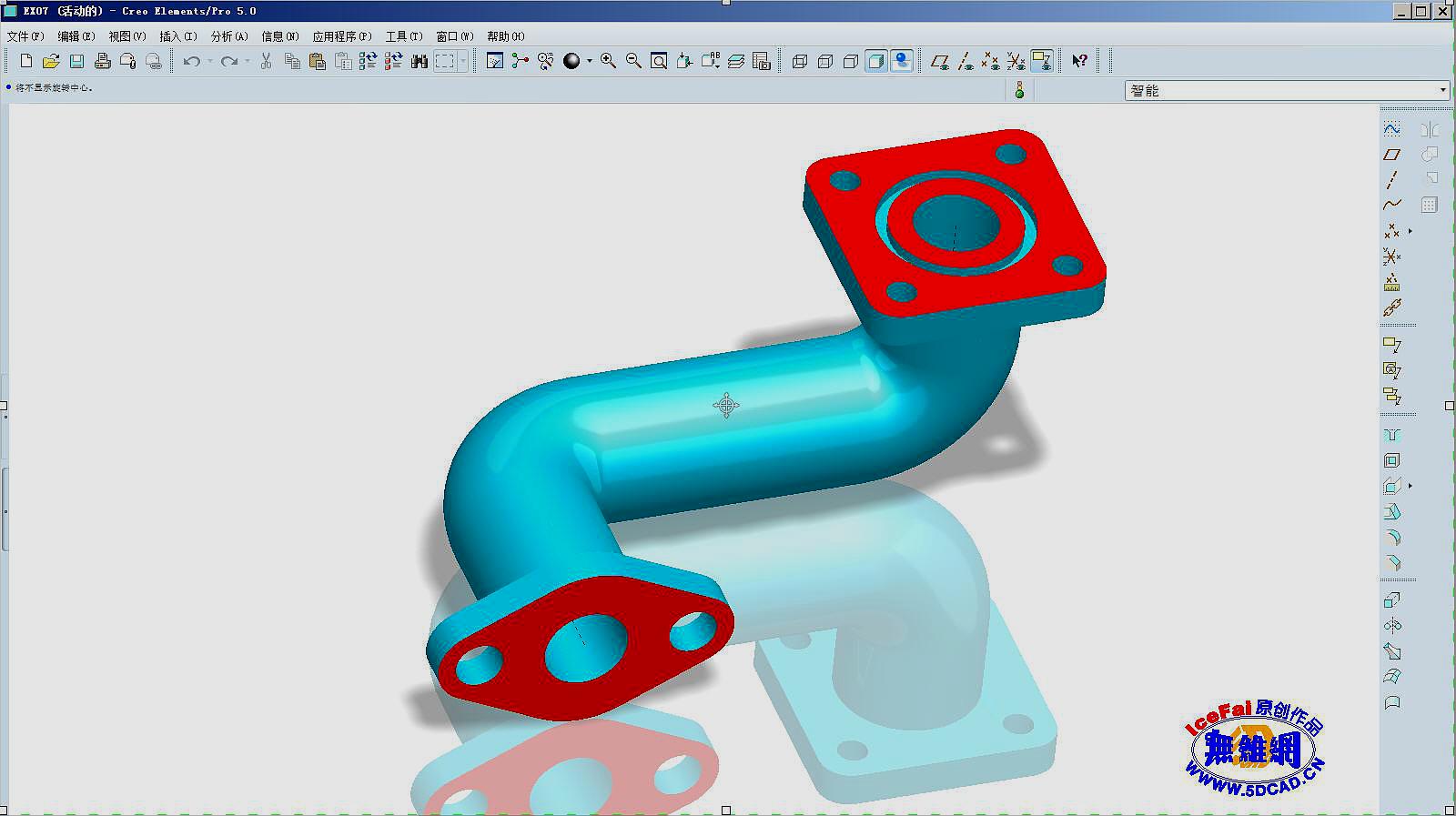The width and height of the screenshot is (1456, 816).
Task: Save the model with the floppy disk icon
Action: 76,61
